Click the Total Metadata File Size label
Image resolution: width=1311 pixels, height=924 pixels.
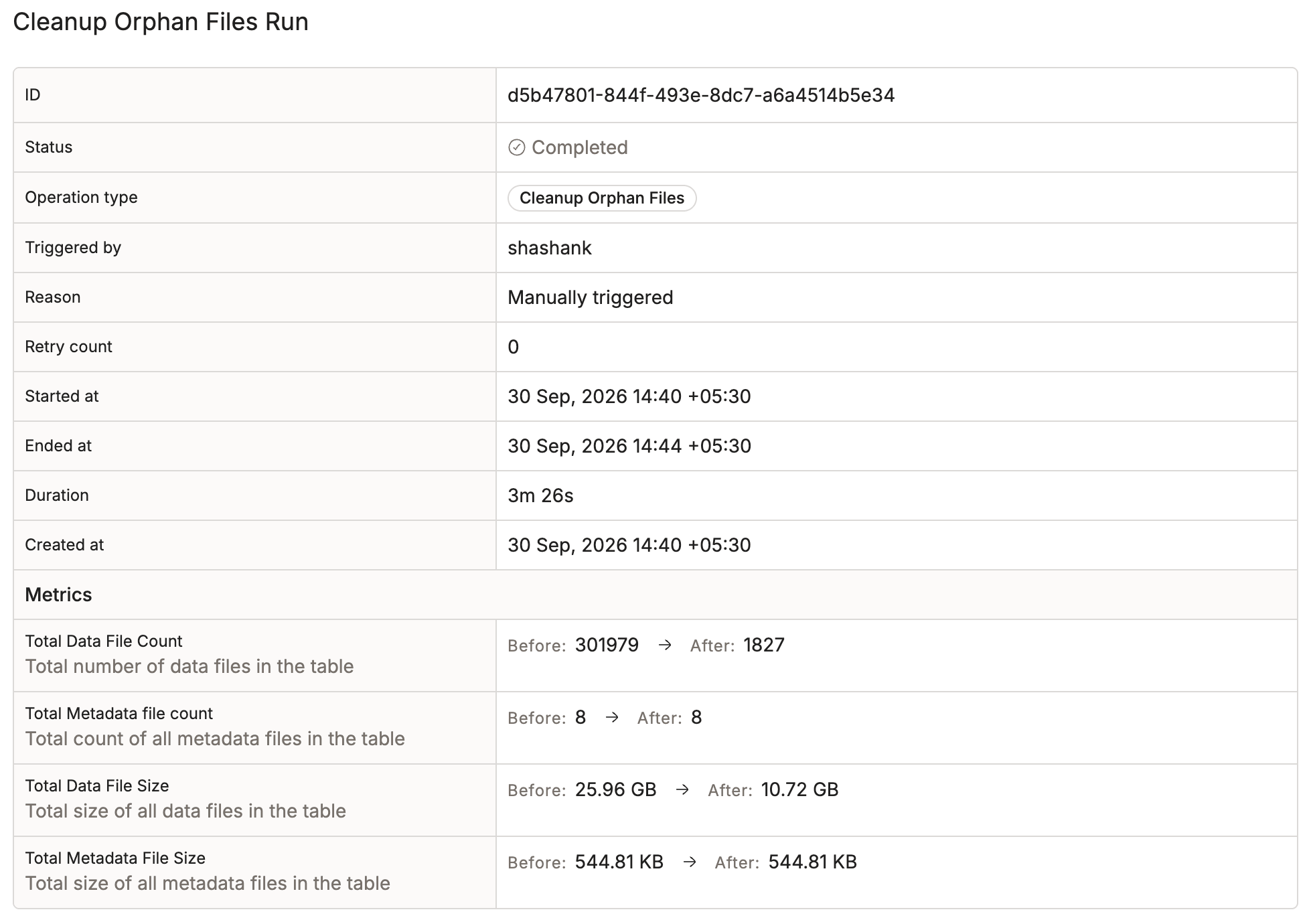click(x=115, y=858)
